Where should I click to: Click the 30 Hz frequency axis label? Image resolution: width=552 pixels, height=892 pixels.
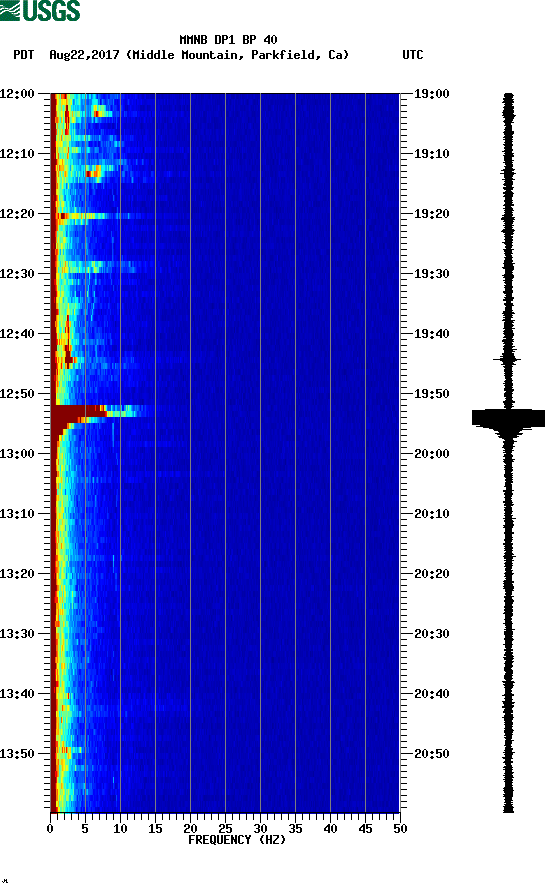261,829
